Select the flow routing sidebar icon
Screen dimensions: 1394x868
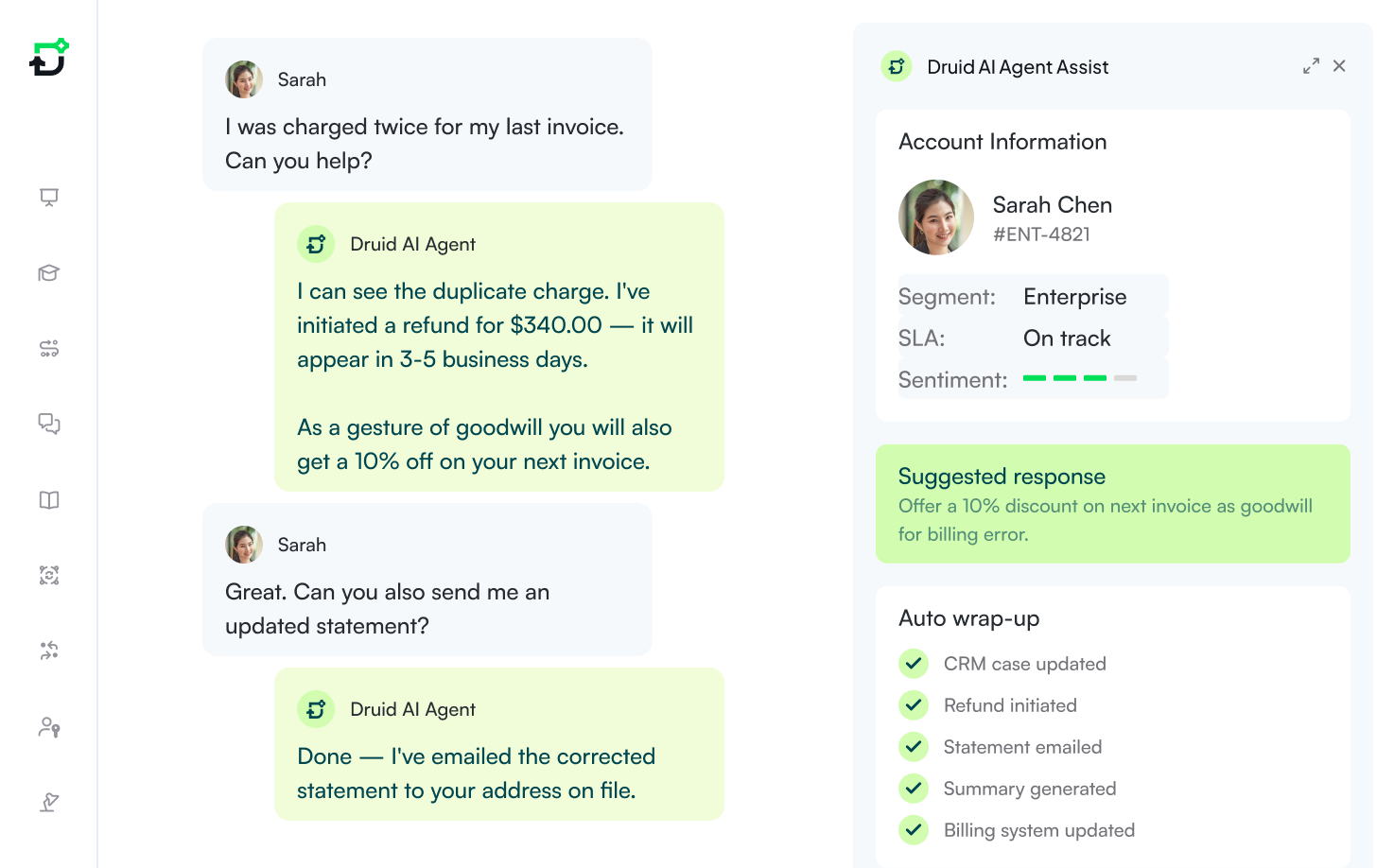pyautogui.click(x=49, y=349)
